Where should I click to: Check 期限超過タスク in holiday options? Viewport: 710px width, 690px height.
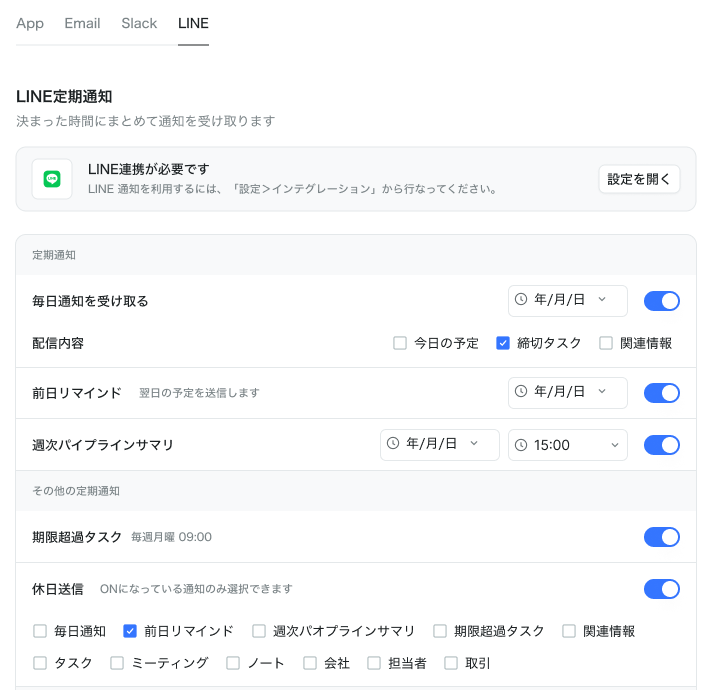[x=440, y=631]
